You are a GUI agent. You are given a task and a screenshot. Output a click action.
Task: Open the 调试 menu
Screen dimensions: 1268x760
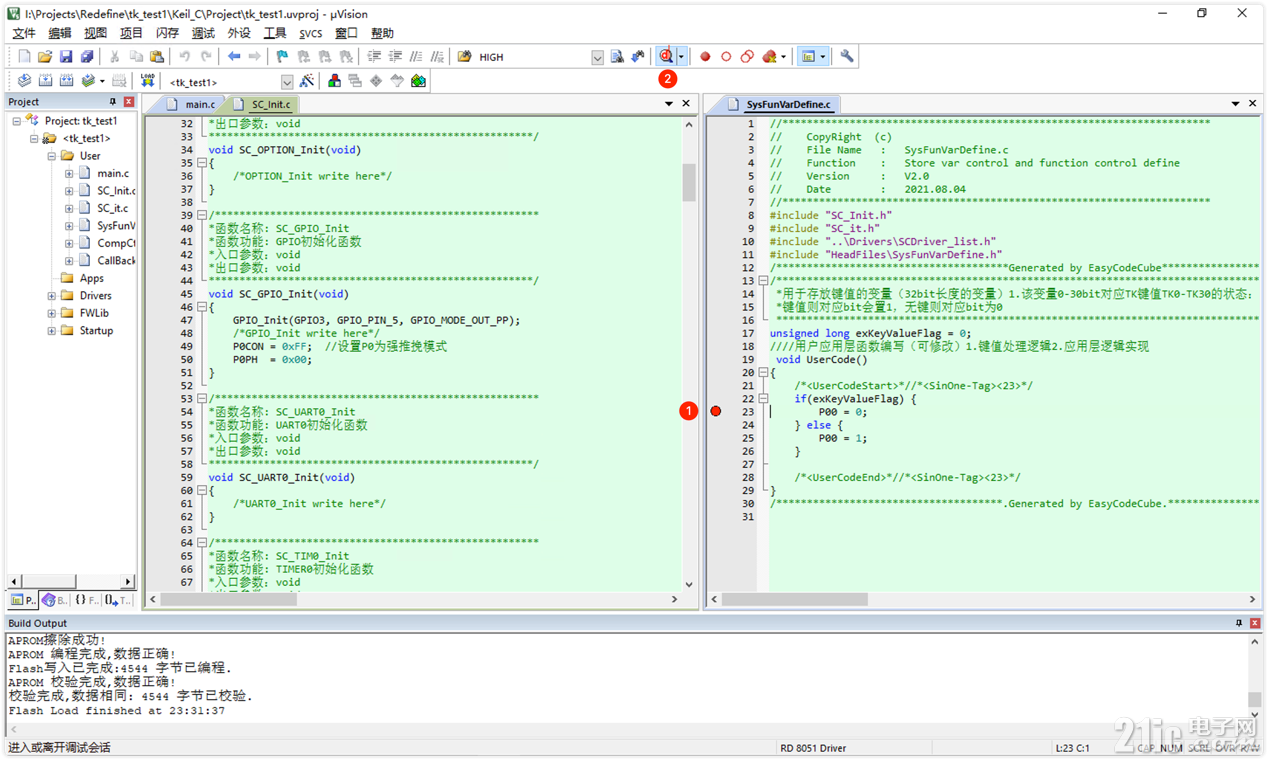203,33
